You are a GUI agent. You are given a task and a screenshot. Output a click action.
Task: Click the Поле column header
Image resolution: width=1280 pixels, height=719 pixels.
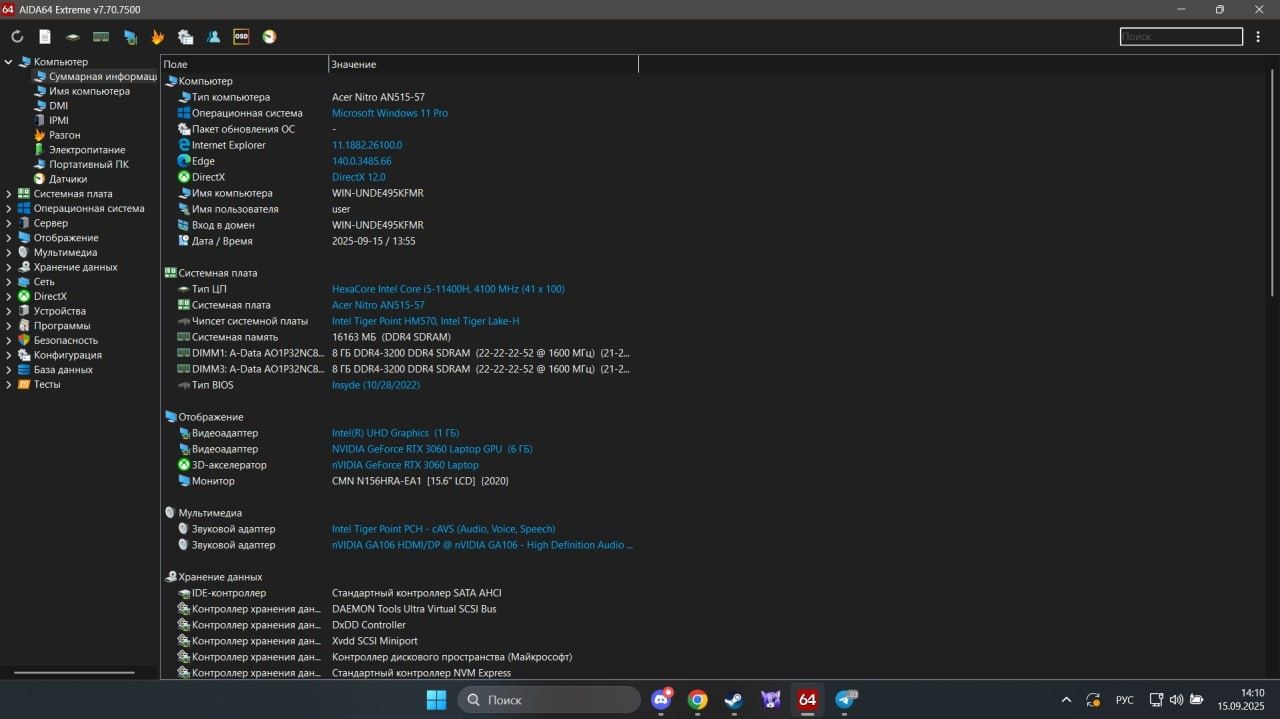pyautogui.click(x=244, y=64)
